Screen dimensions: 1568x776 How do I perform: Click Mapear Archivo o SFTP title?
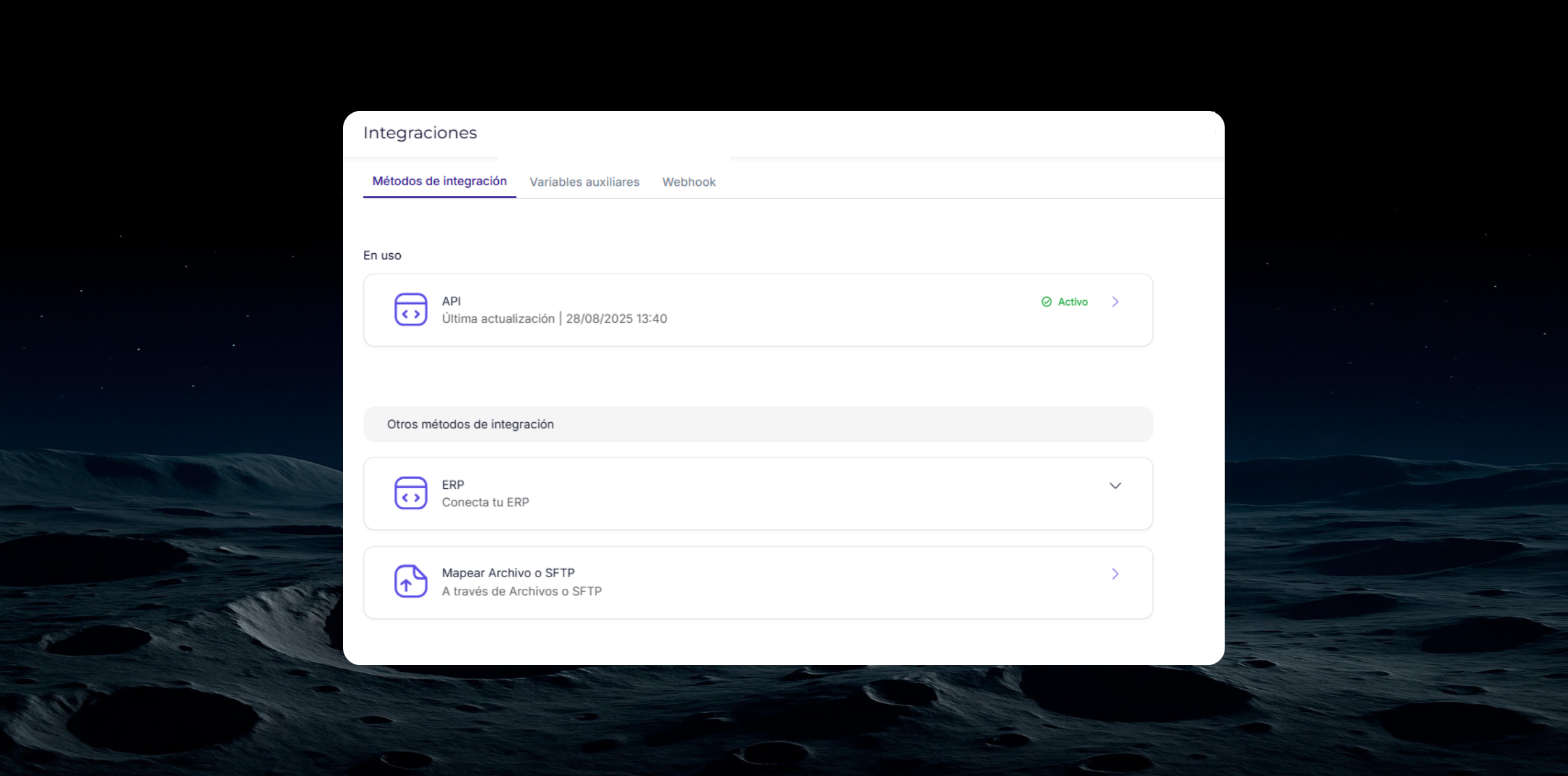508,573
